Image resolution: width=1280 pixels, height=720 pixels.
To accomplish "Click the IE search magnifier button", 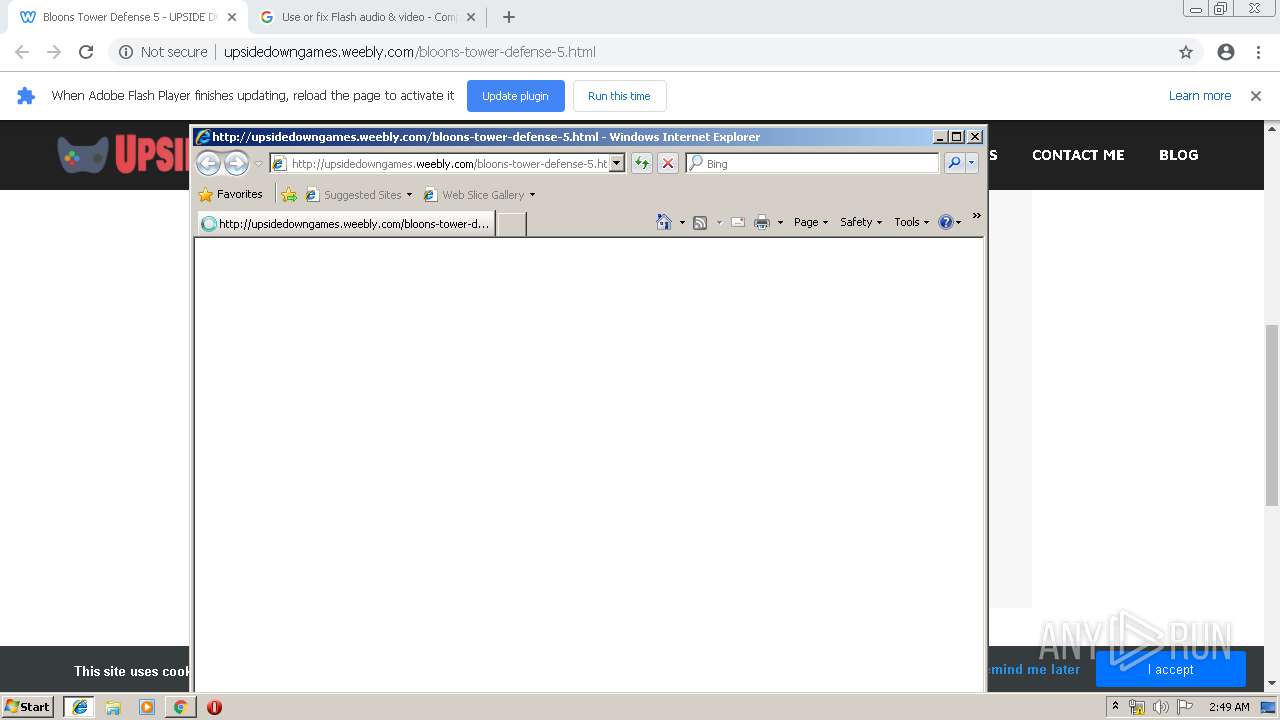I will pos(954,163).
